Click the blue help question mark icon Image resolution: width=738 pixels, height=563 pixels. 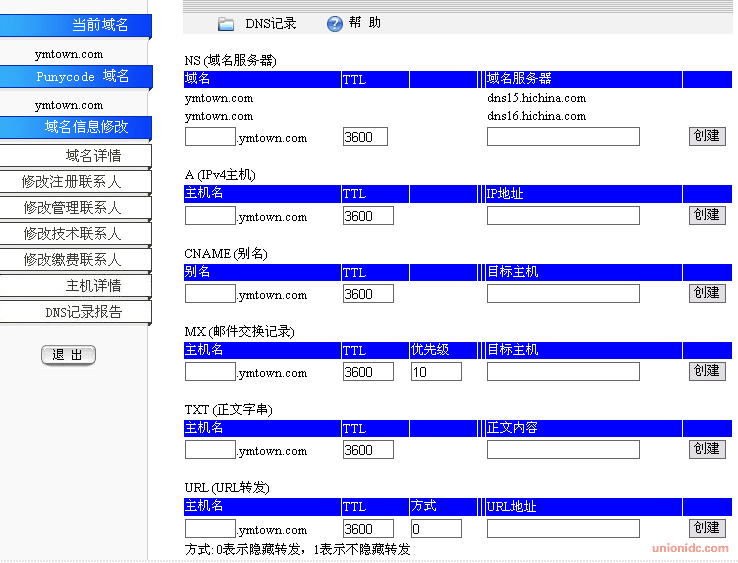(335, 24)
